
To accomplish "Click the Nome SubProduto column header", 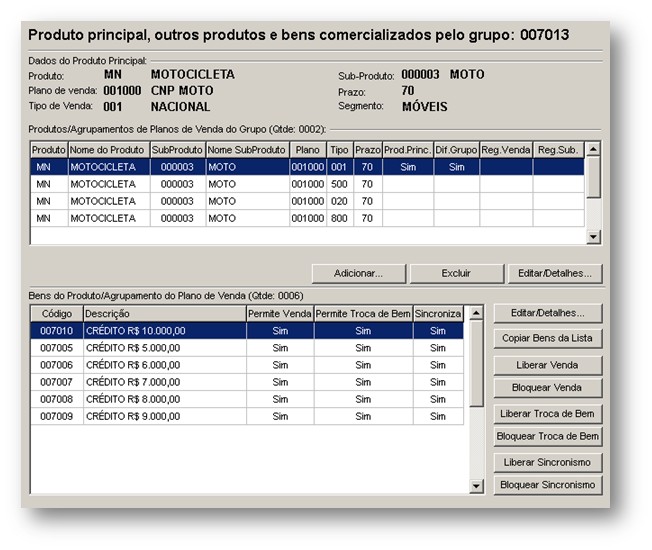I will pyautogui.click(x=247, y=150).
